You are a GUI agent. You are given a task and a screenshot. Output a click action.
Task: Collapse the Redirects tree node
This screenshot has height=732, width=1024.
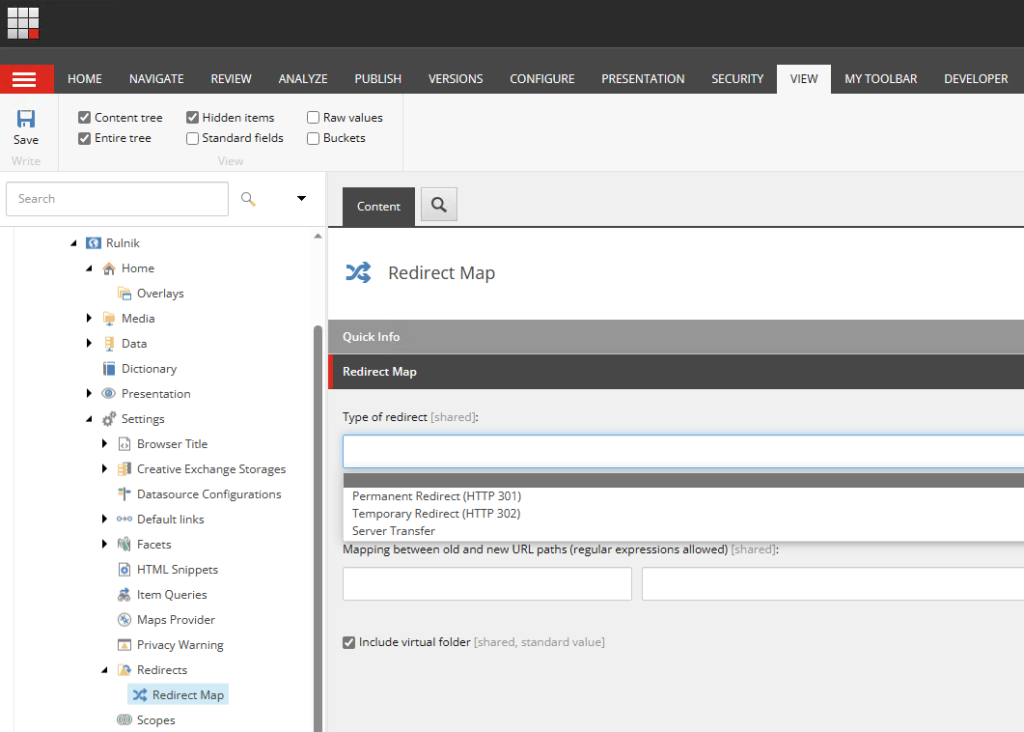tap(105, 670)
